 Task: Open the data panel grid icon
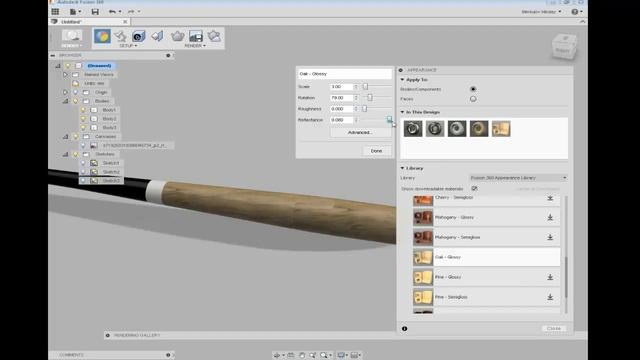pyautogui.click(x=55, y=12)
